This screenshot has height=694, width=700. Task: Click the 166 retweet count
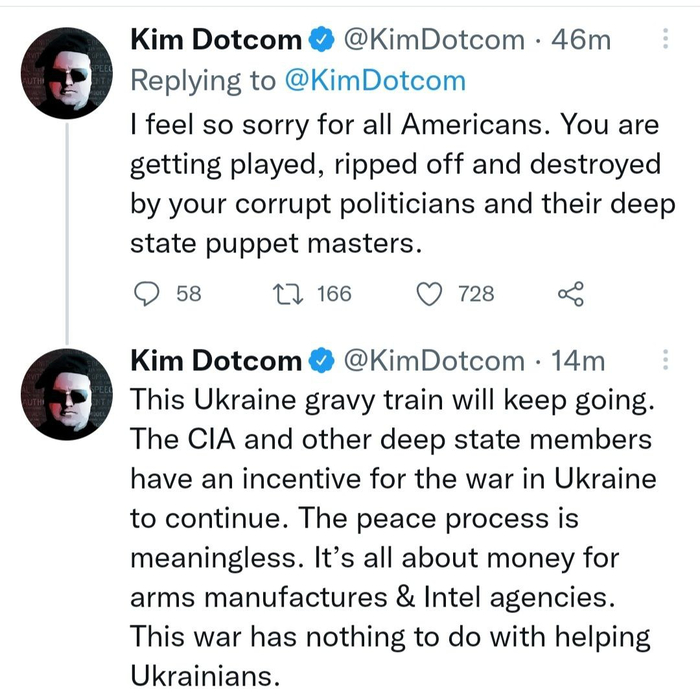(x=334, y=293)
